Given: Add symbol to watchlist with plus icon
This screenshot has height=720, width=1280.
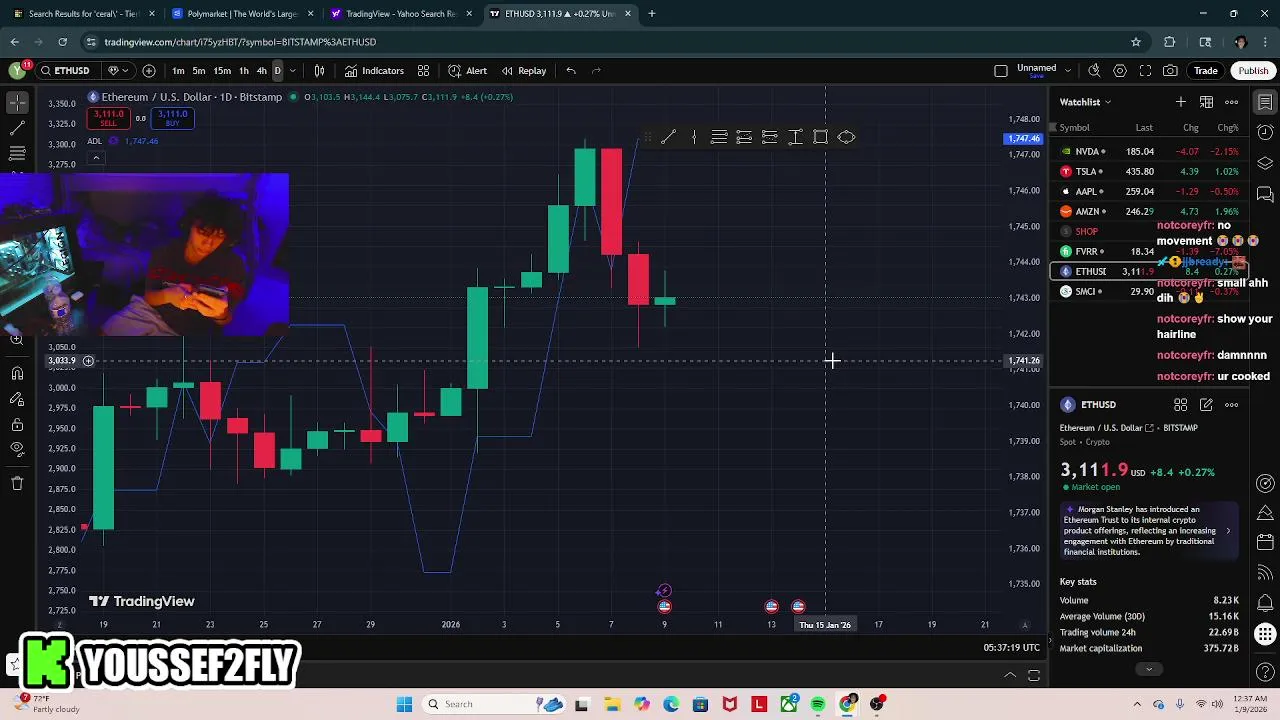Looking at the screenshot, I should (x=1181, y=102).
